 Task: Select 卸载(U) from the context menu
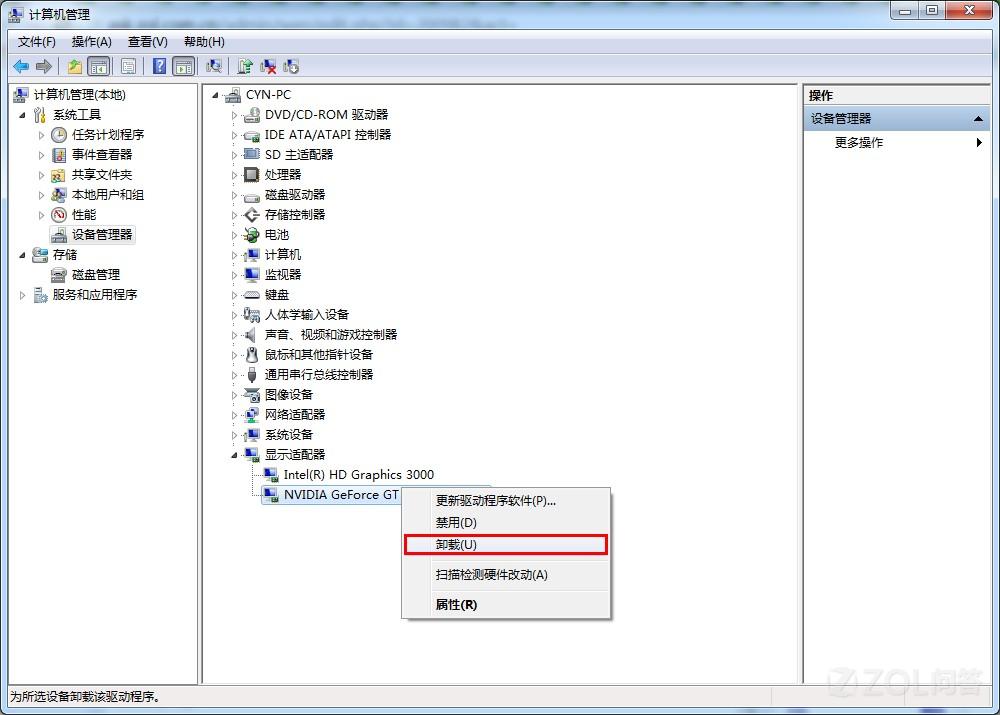pyautogui.click(x=506, y=545)
